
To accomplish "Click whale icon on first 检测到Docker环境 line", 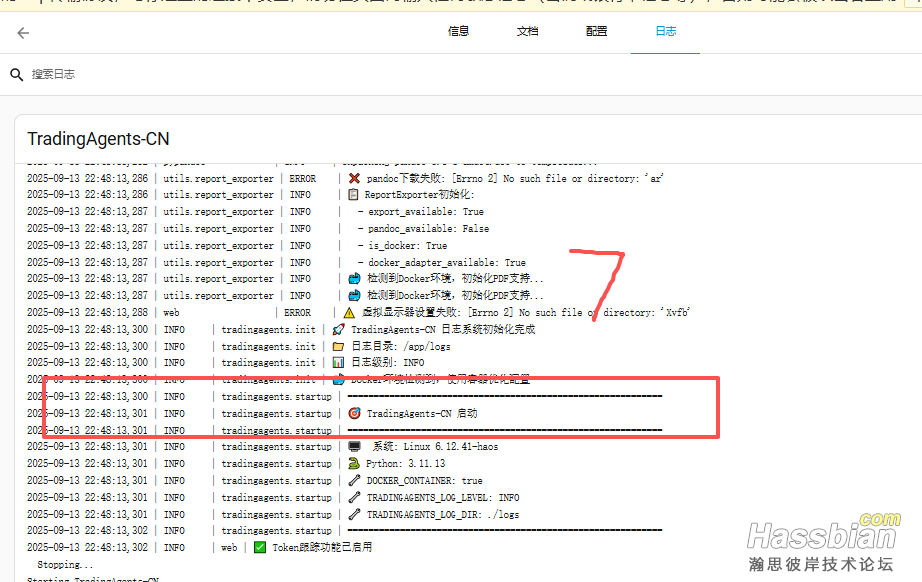I will point(354,279).
